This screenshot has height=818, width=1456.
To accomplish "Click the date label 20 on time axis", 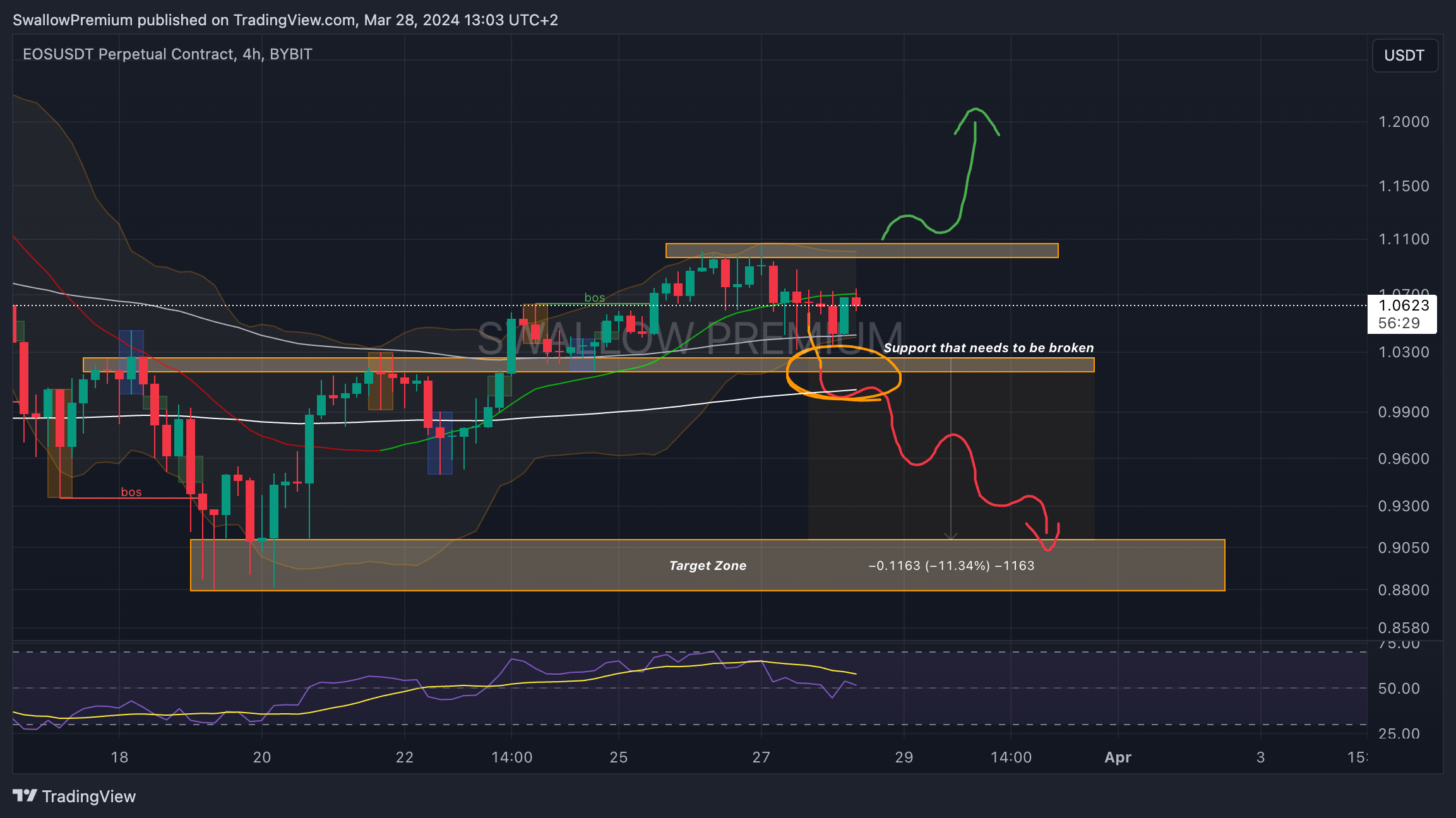I will coord(262,757).
